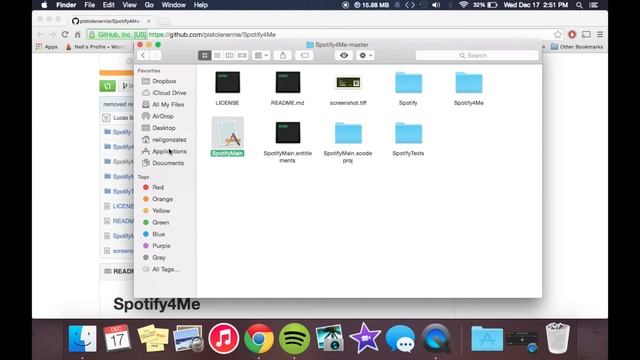Select the SpotifyMain application icon
The height and width of the screenshot is (360, 640).
(227, 133)
